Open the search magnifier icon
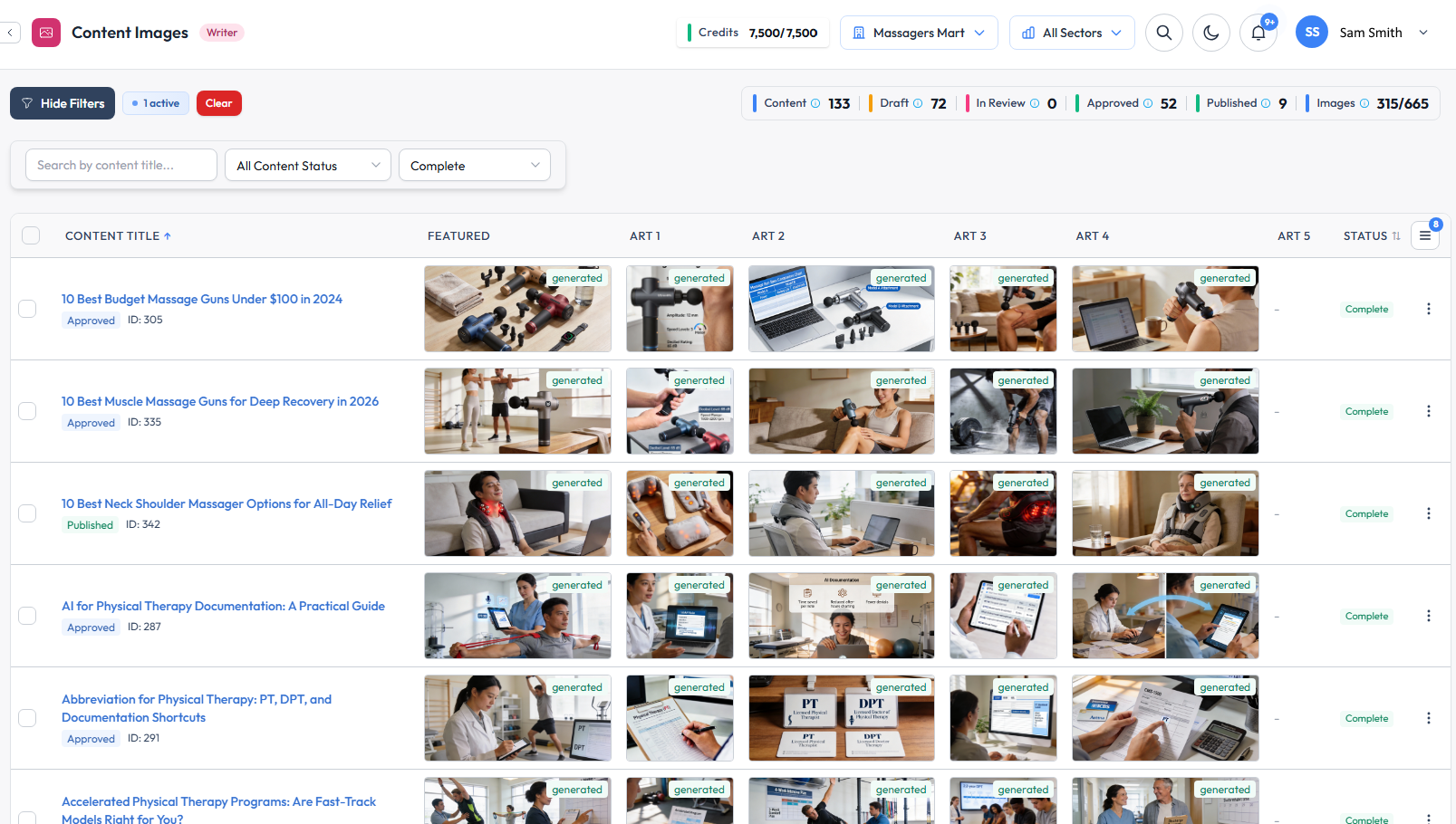Image resolution: width=1456 pixels, height=824 pixels. [x=1163, y=33]
